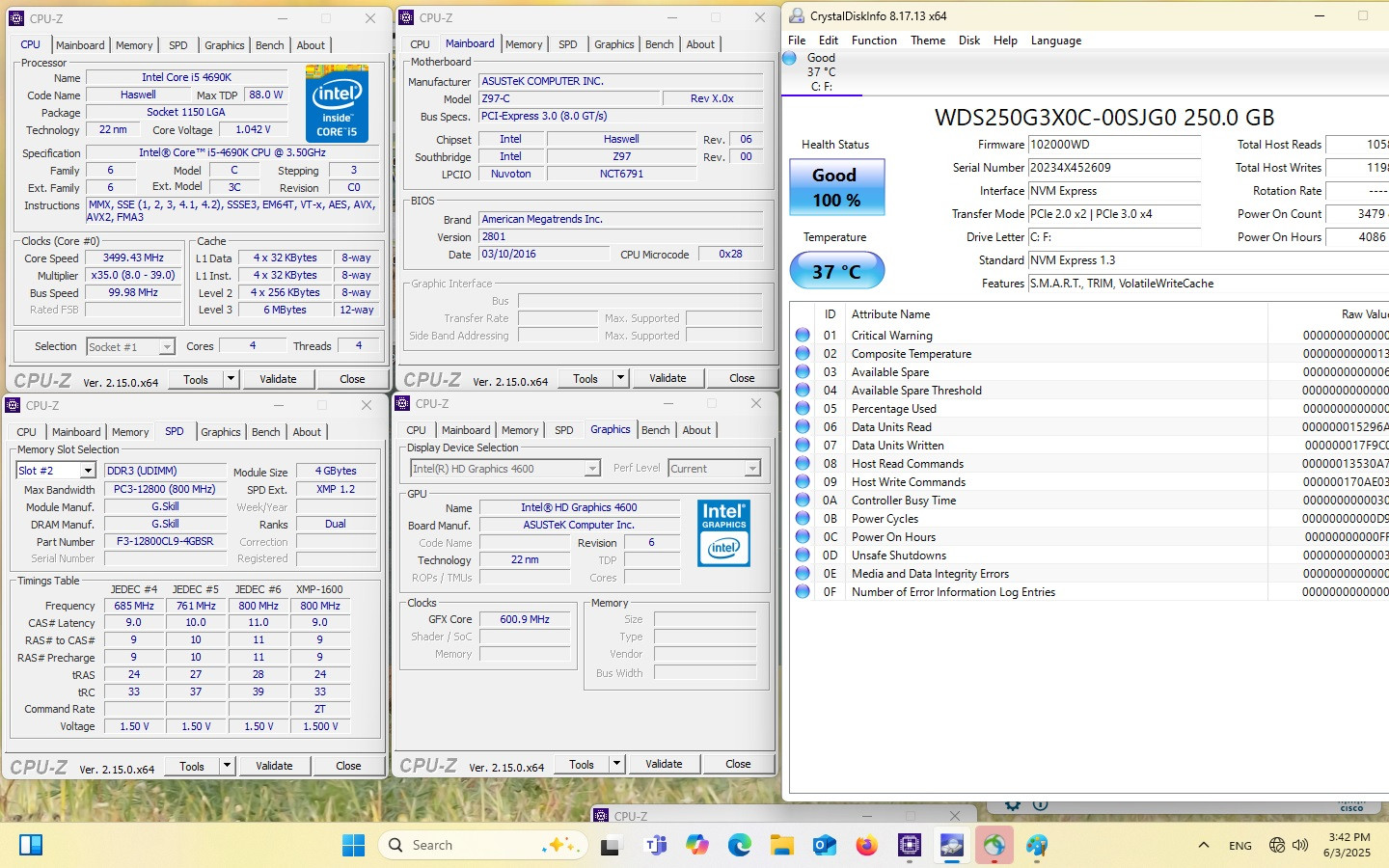Screen dimensions: 1389x868
Task: Click the ENG language indicator in tray
Action: coord(1240,846)
